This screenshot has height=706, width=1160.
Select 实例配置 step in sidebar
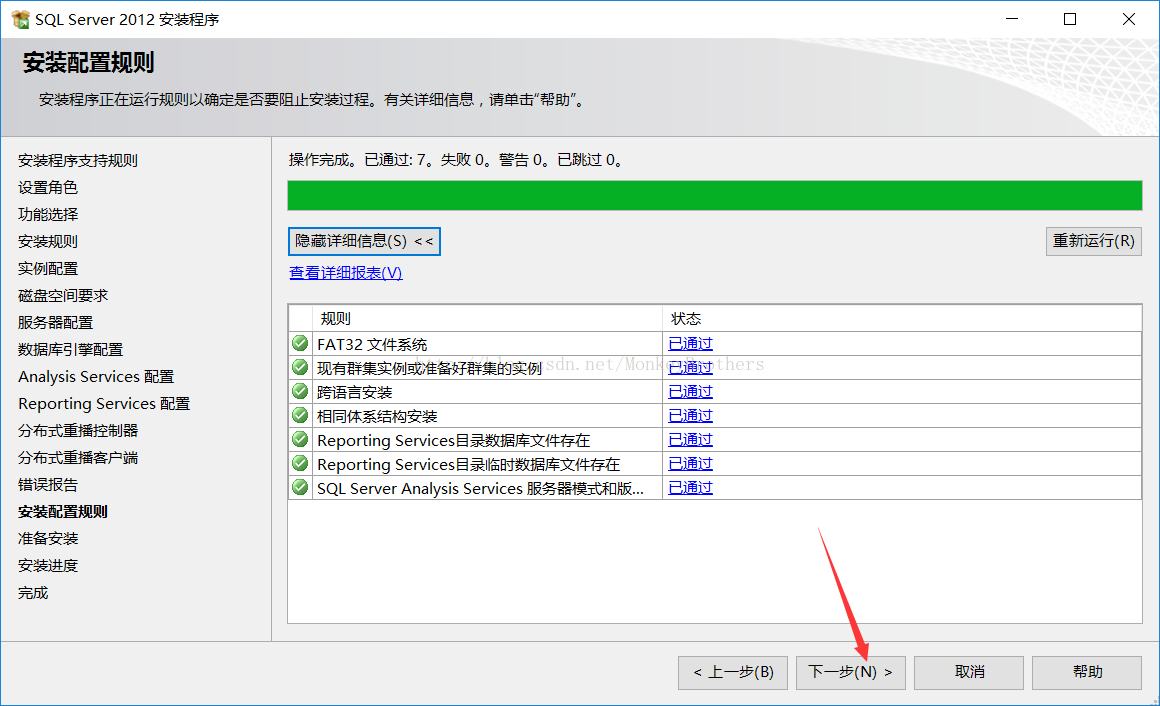(x=48, y=269)
